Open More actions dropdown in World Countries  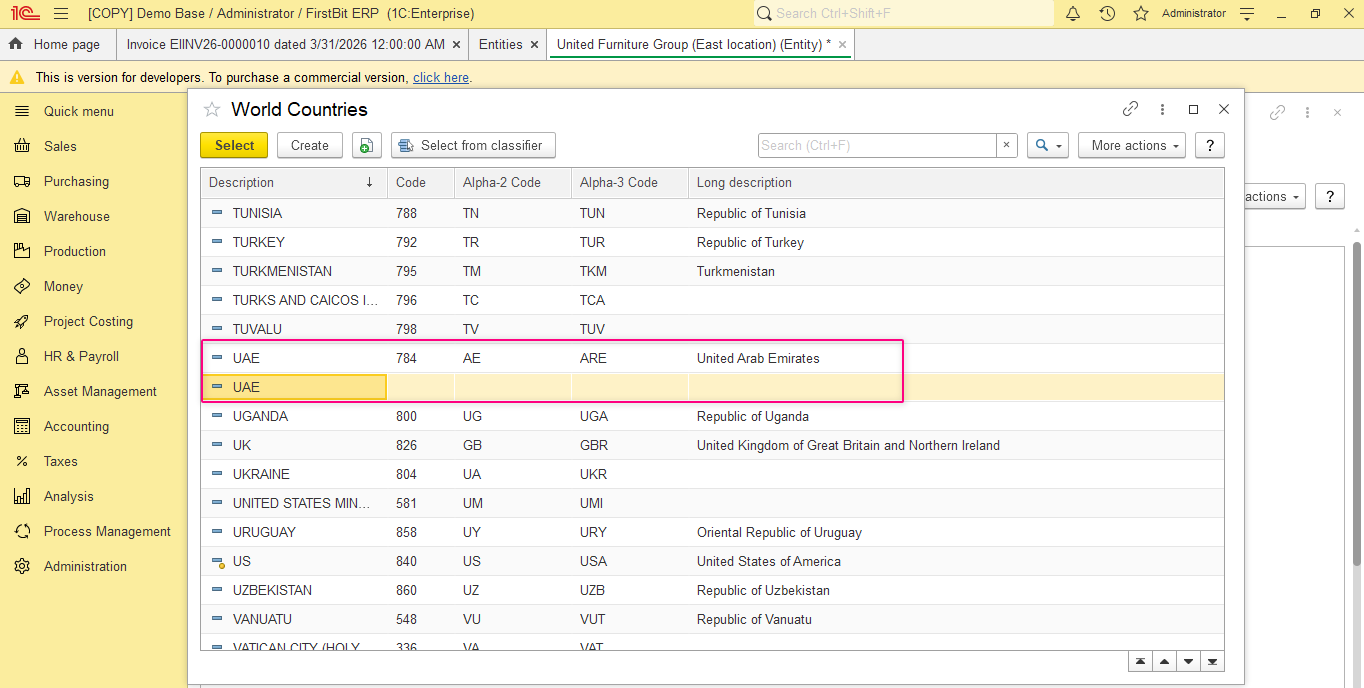(x=1132, y=145)
